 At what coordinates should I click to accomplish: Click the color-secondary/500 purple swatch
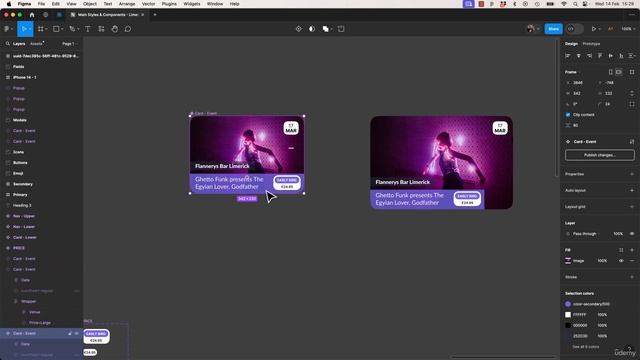(x=568, y=304)
